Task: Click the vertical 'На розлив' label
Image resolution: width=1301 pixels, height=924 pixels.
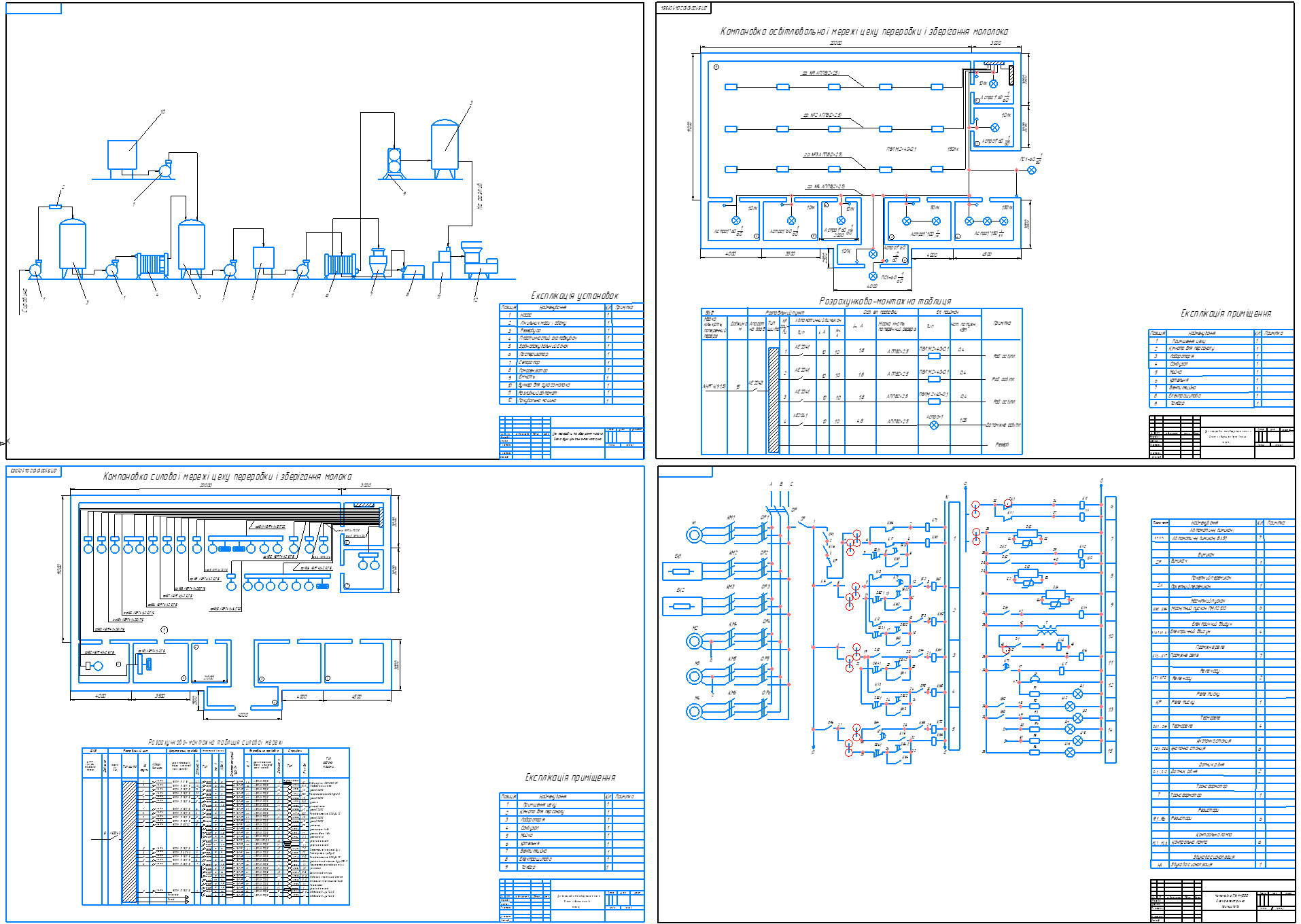Action: coord(479,196)
